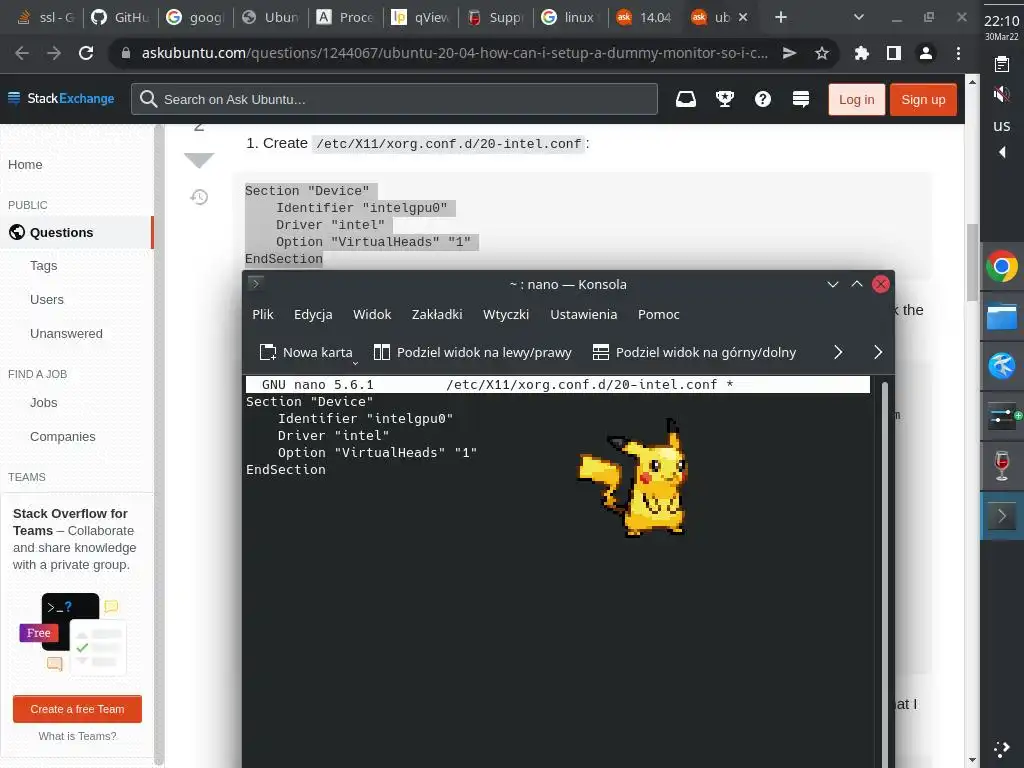Click the system clock 22:10
Viewport: 1024px width, 768px height.
1002,21
